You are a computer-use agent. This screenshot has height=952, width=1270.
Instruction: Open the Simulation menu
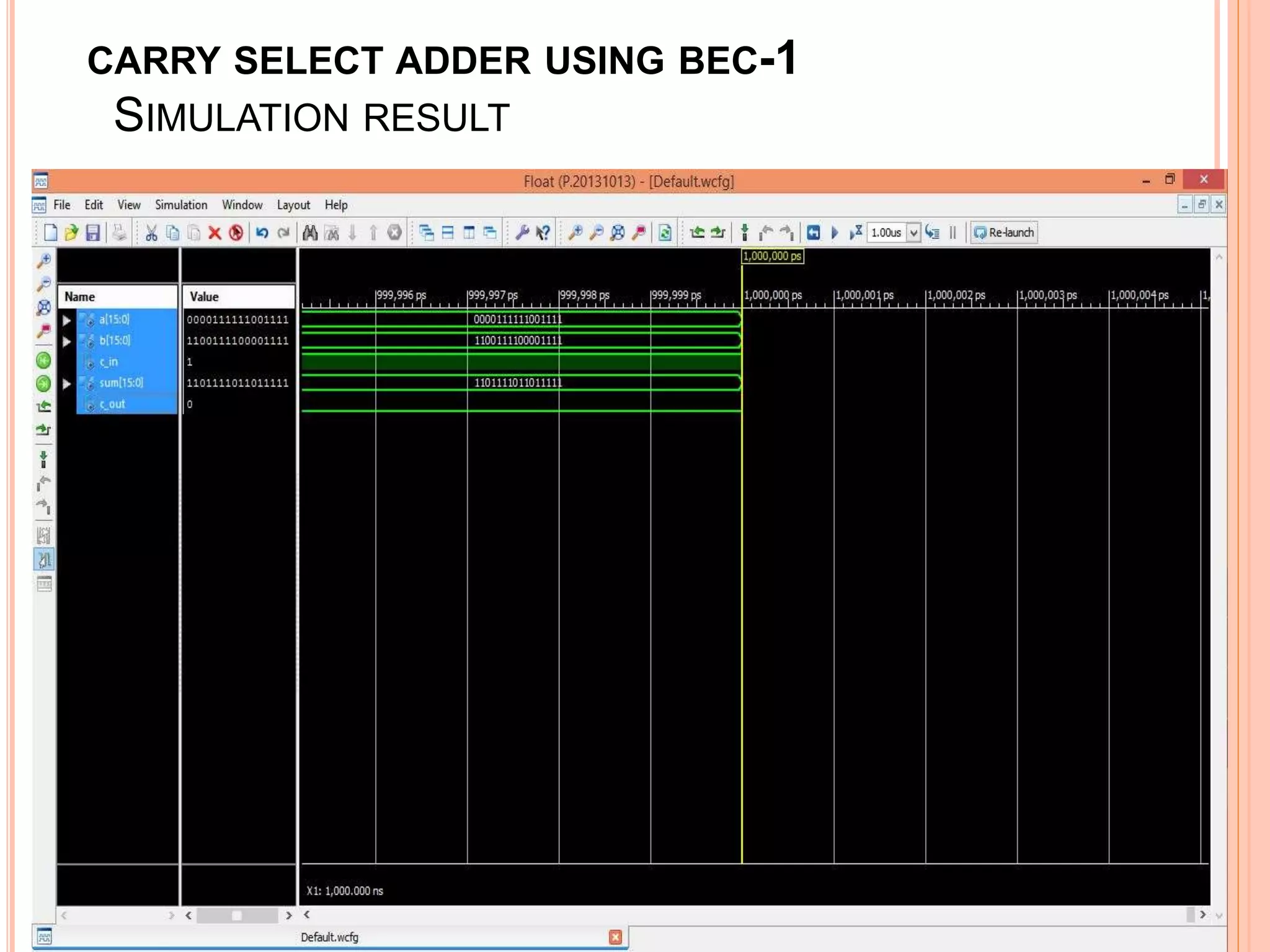(x=181, y=205)
